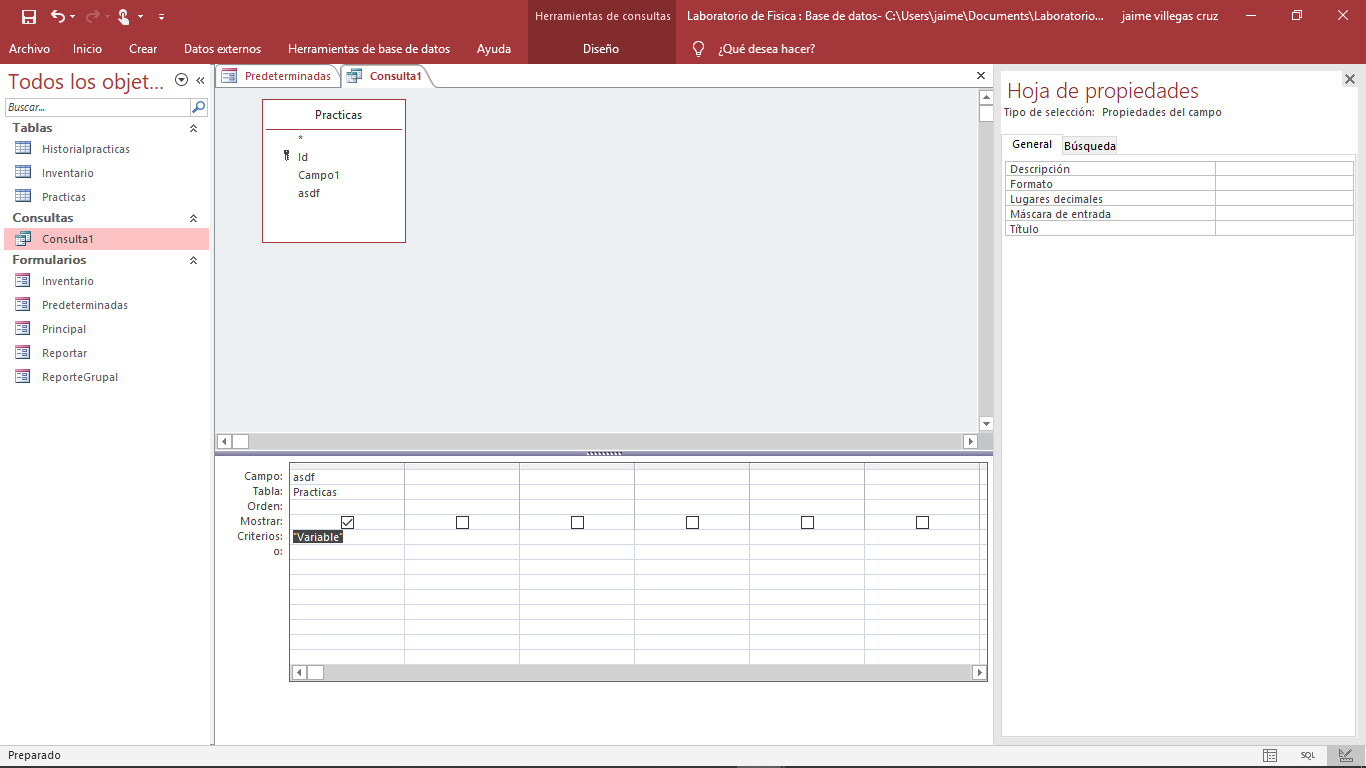Viewport: 1366px width, 768px height.
Task: Open Customize Quick Access Toolbar dropdown
Action: coord(162,17)
